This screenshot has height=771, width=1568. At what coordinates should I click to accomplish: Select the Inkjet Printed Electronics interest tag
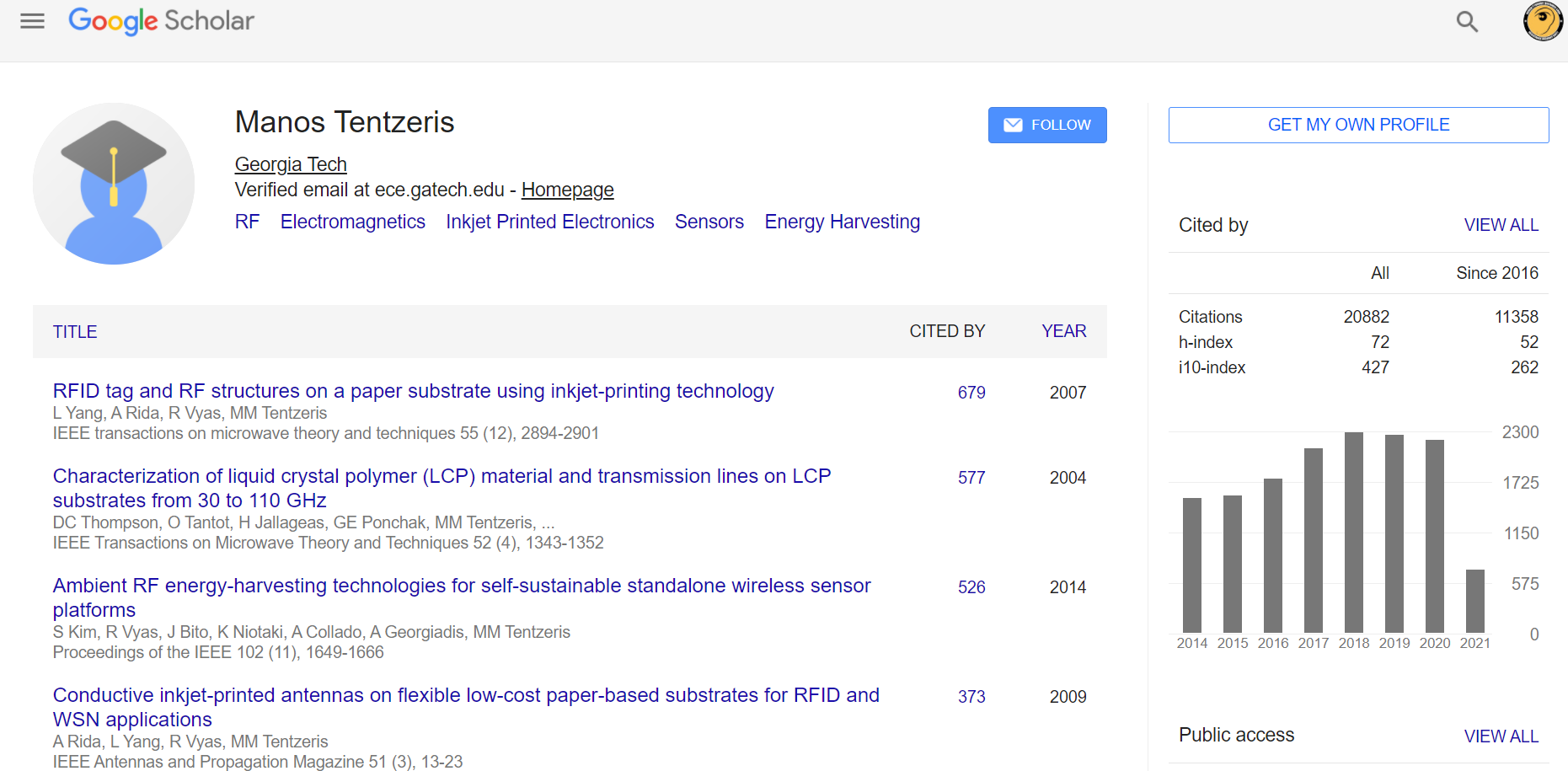tap(549, 222)
